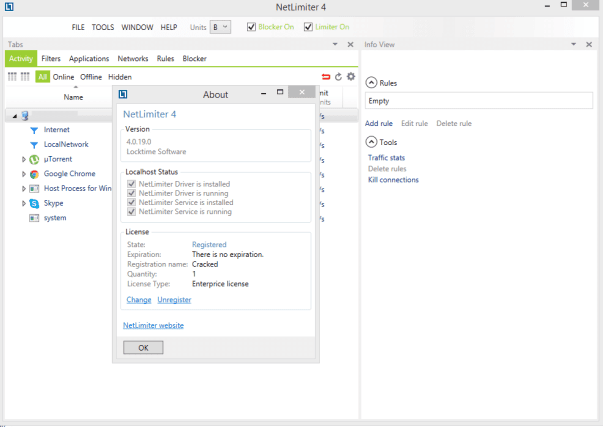Toggle NetLimiter Driver is running checkbox
This screenshot has height=427, width=603.
pyautogui.click(x=132, y=193)
